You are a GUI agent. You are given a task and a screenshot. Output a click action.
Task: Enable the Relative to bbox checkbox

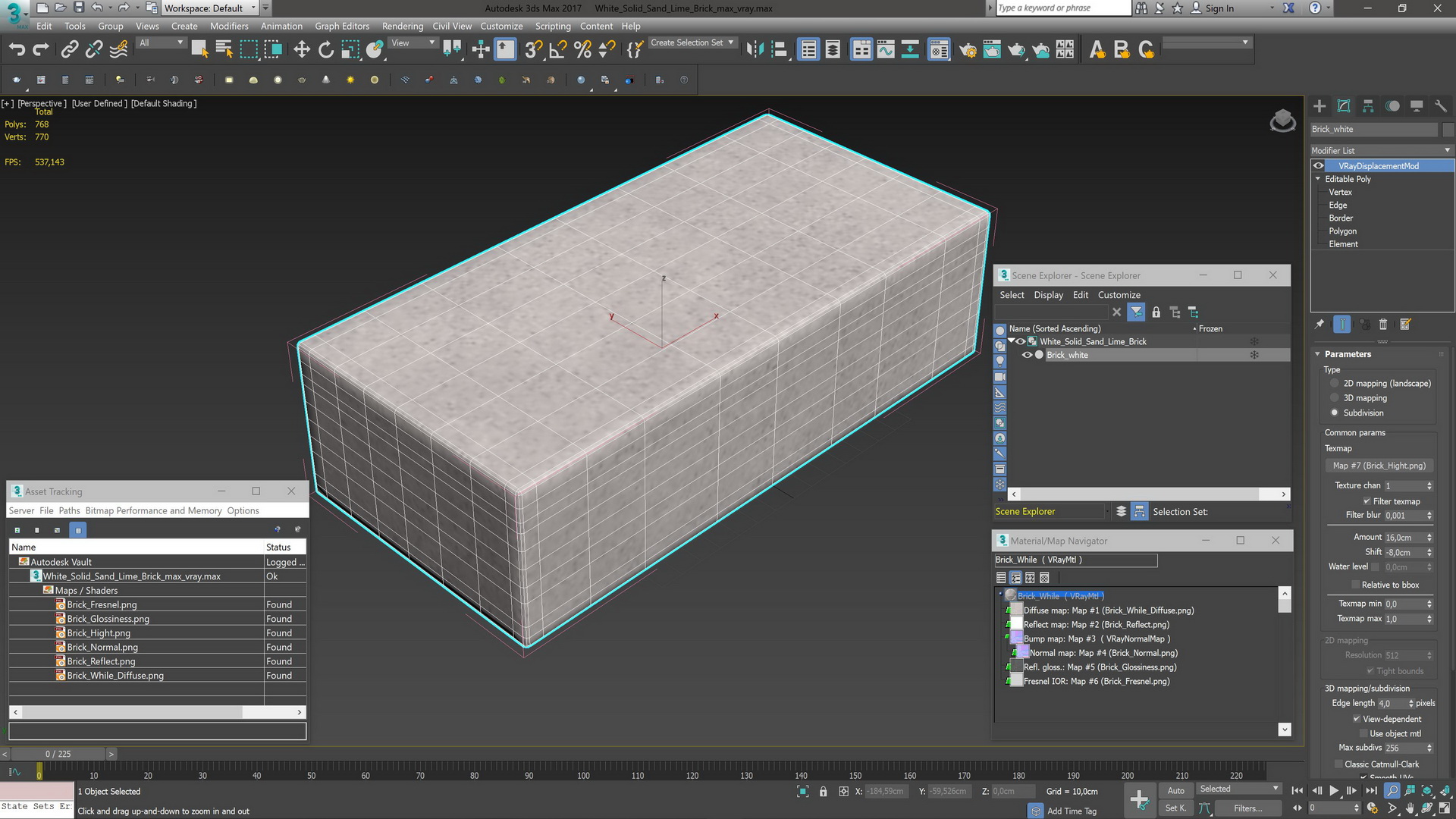click(1356, 585)
